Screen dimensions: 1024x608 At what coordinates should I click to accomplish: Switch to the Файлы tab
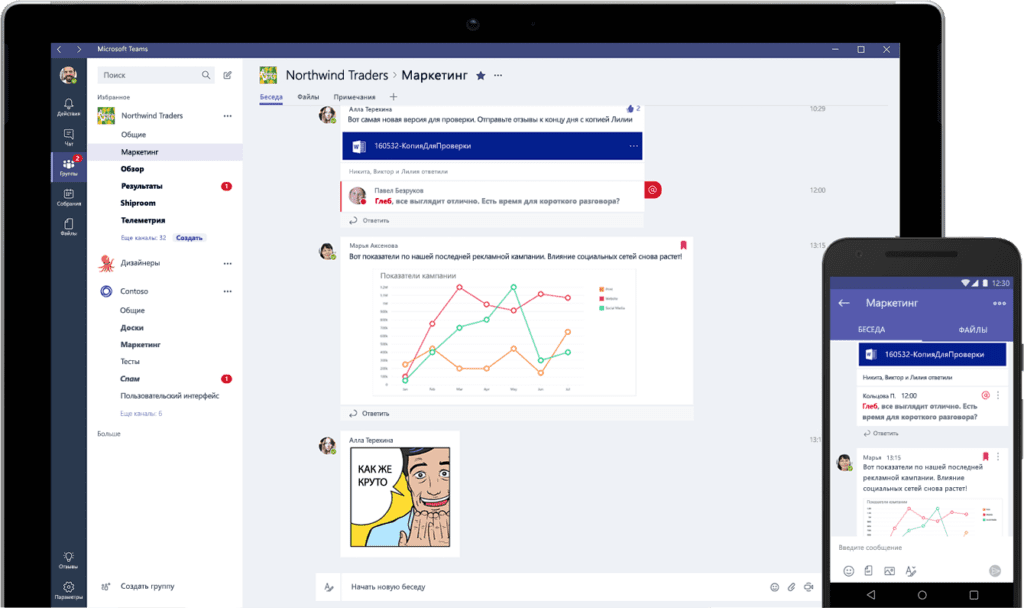tap(308, 97)
